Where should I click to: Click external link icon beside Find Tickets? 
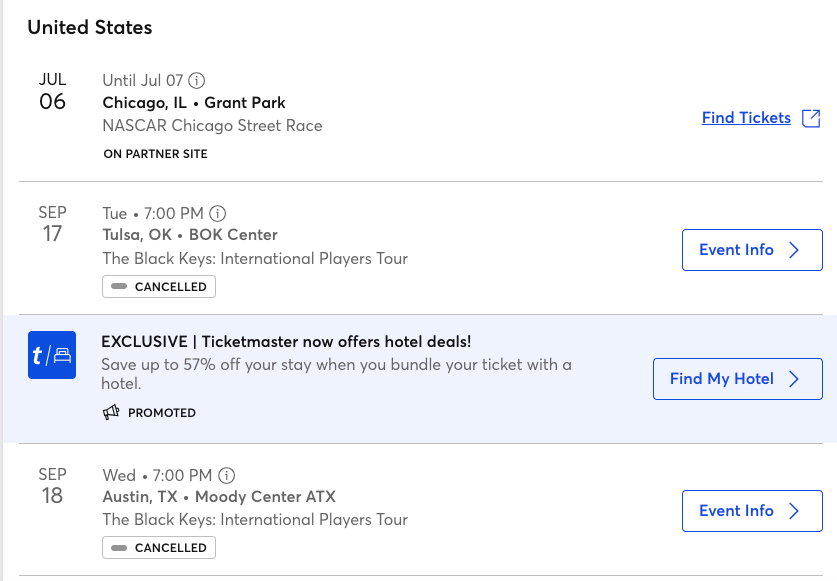coord(811,118)
